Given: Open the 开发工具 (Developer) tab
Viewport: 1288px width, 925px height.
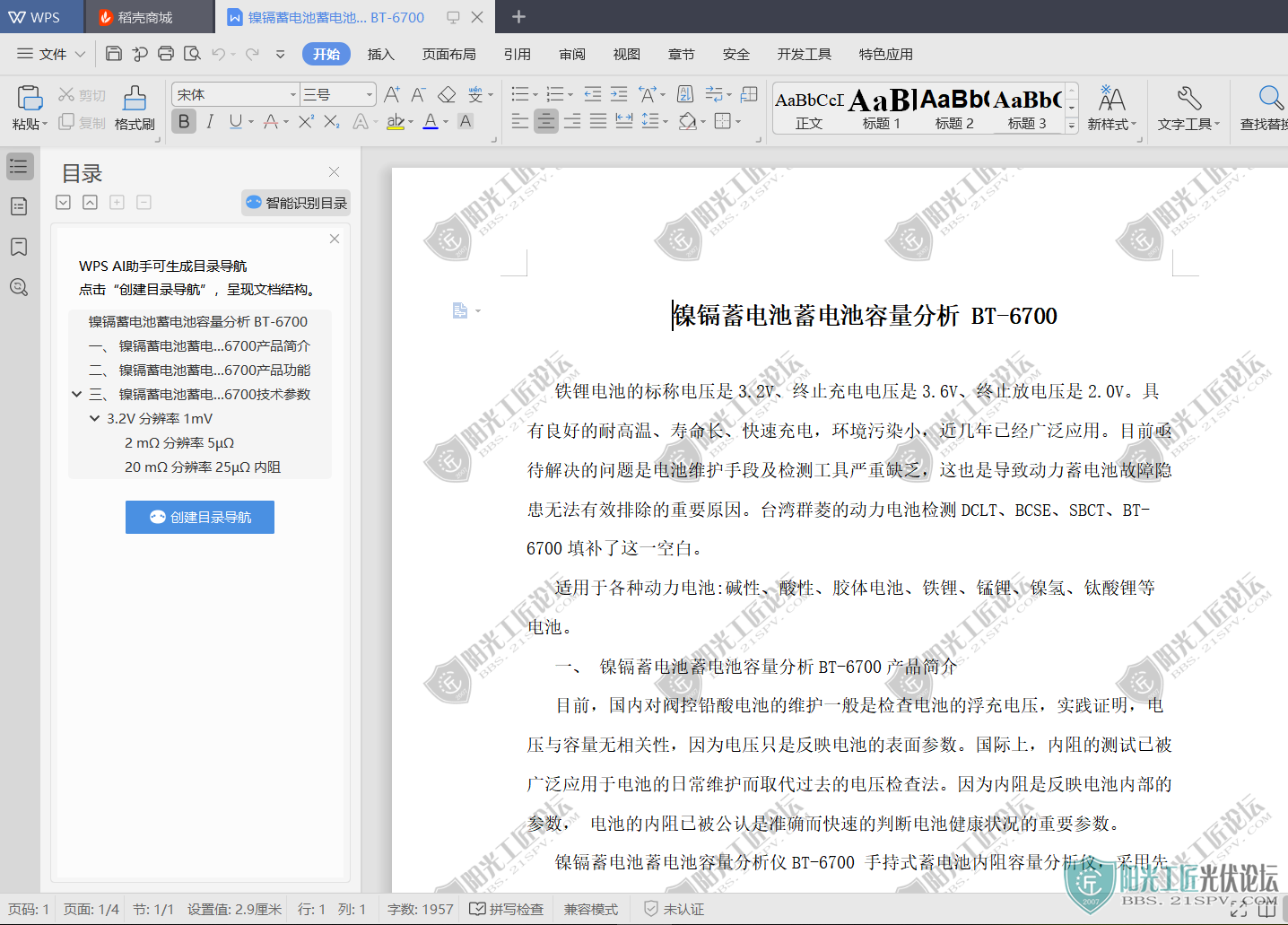Looking at the screenshot, I should click(805, 54).
